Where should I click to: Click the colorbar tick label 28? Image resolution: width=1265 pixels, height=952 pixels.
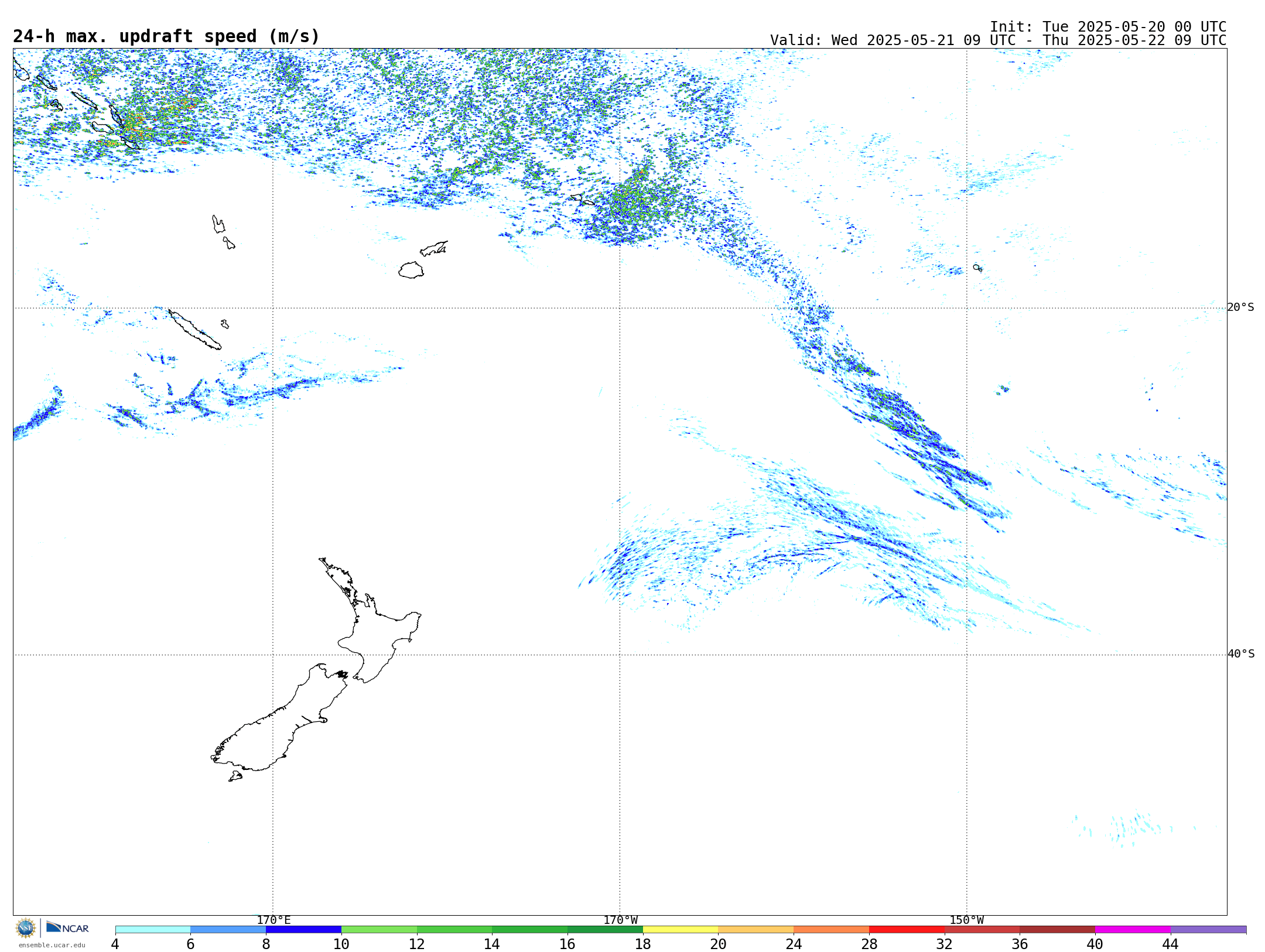869,944
